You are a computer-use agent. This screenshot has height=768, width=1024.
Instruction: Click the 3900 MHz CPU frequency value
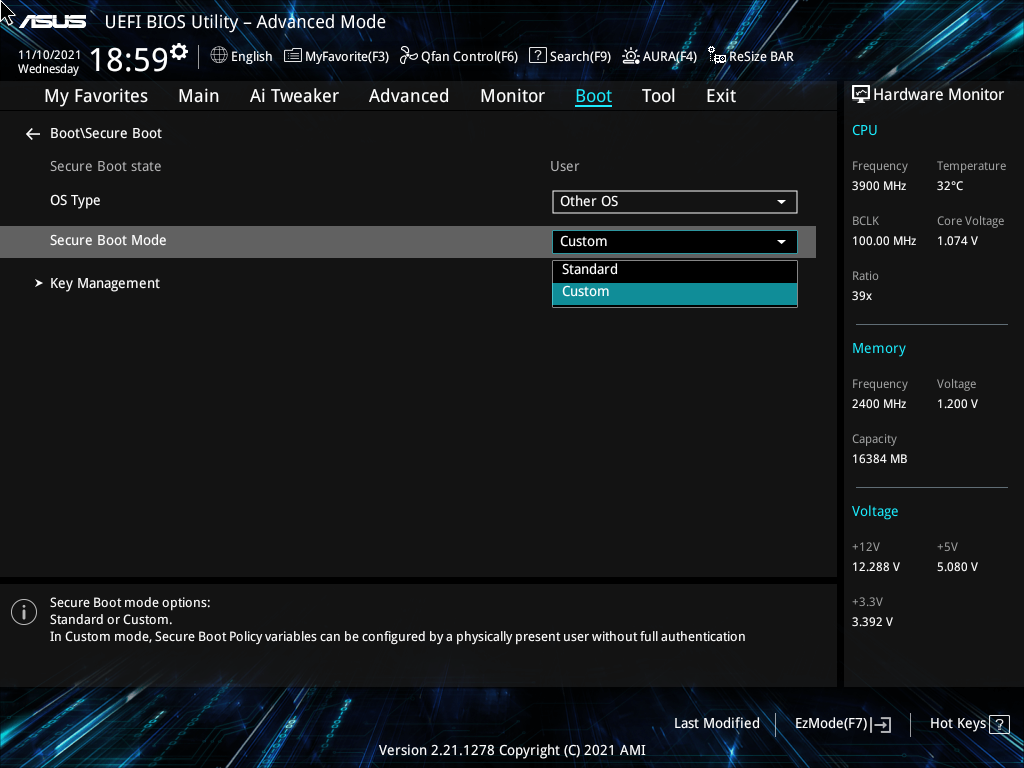[878, 186]
